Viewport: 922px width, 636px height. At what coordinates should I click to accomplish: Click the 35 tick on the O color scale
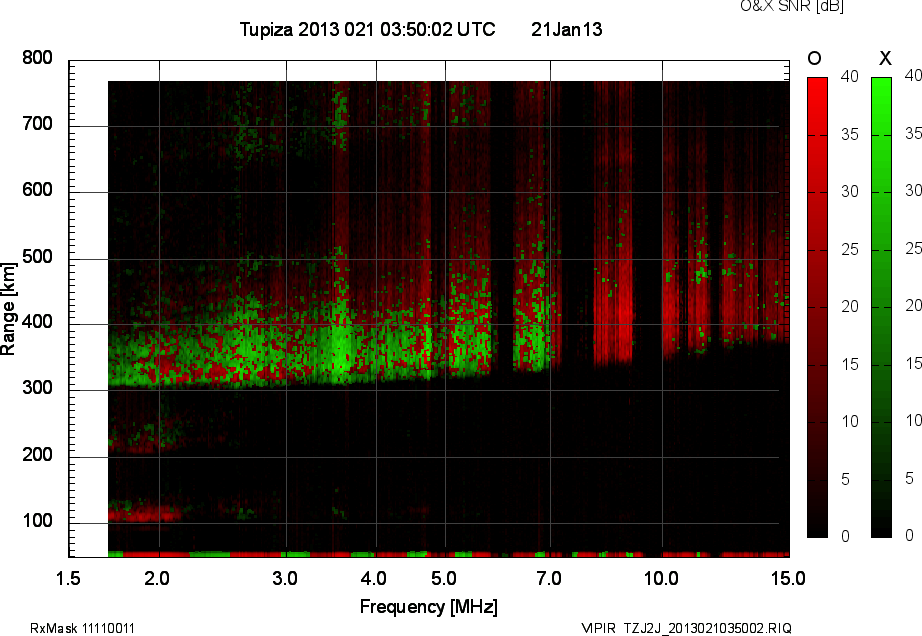click(x=850, y=135)
